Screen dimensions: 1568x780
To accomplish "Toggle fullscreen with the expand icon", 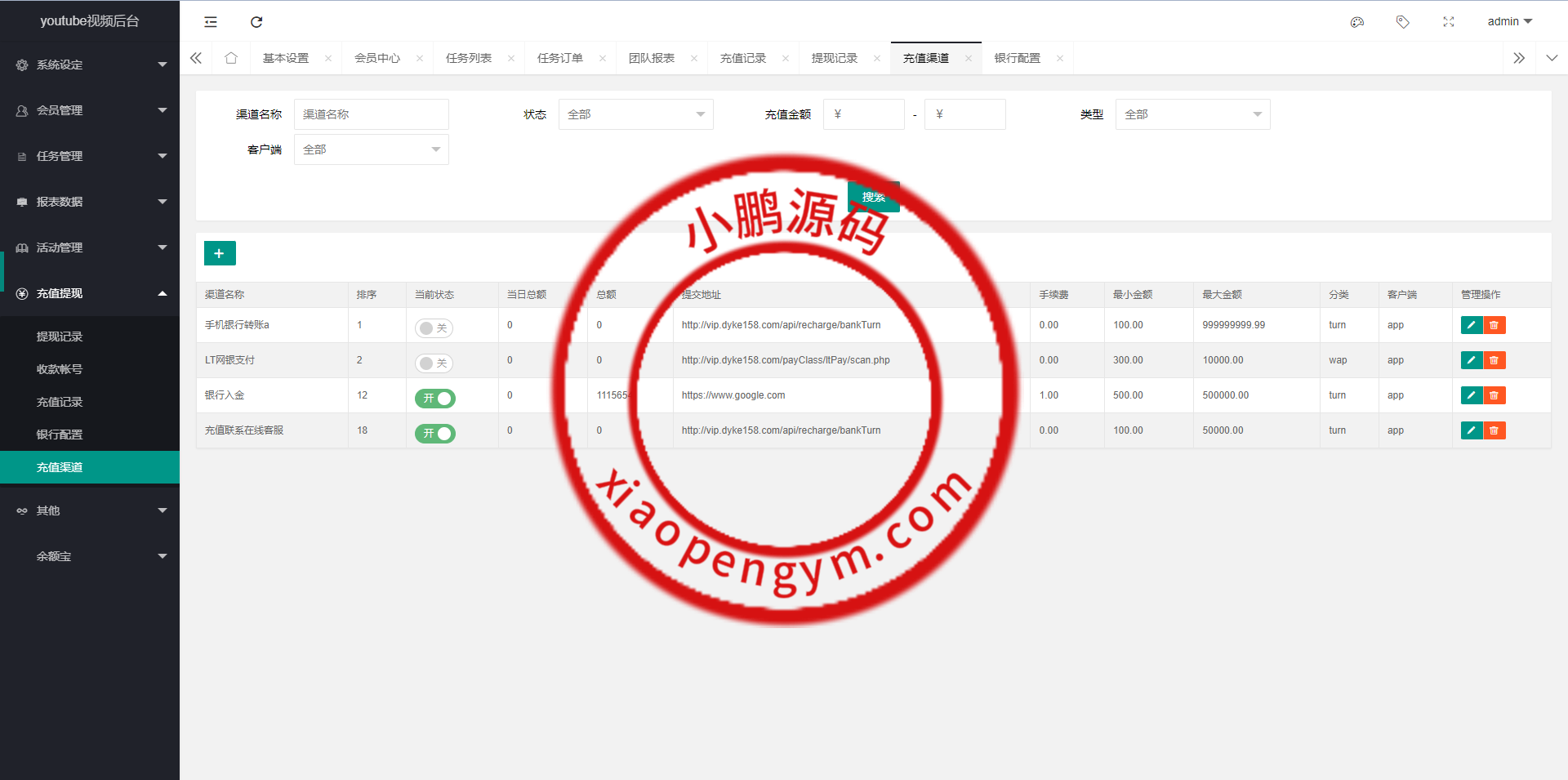I will [1449, 22].
